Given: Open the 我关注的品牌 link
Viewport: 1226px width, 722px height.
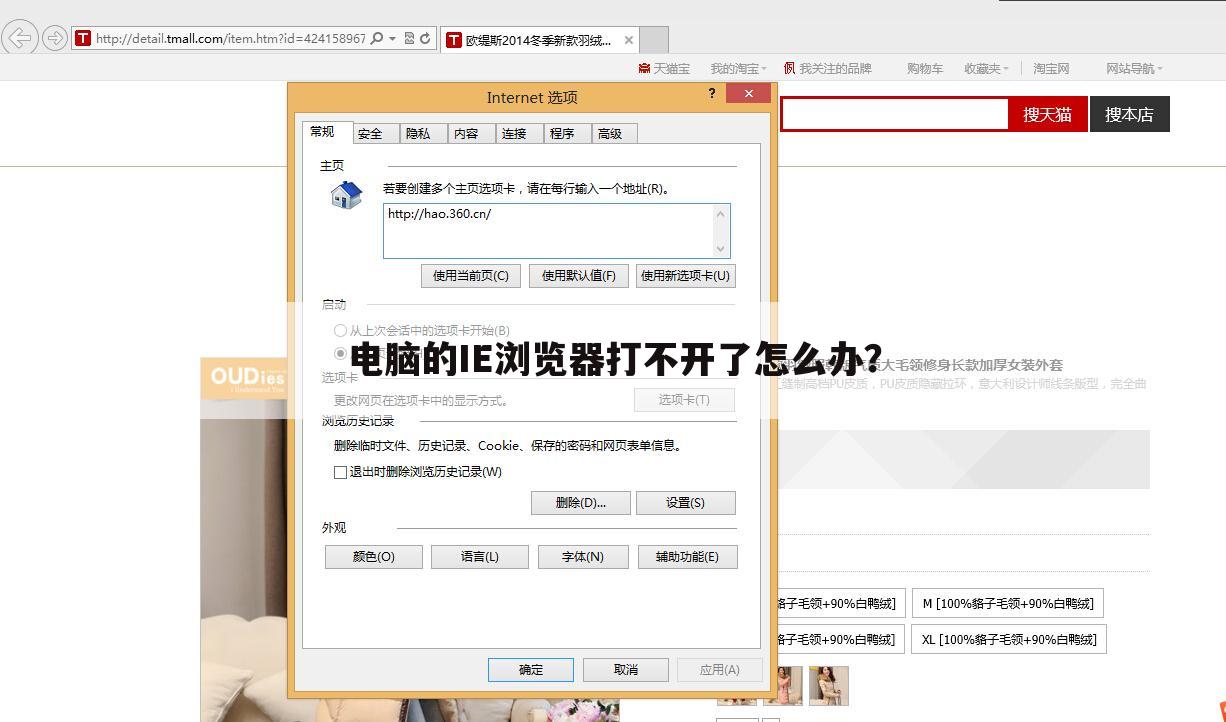Looking at the screenshot, I should [828, 68].
